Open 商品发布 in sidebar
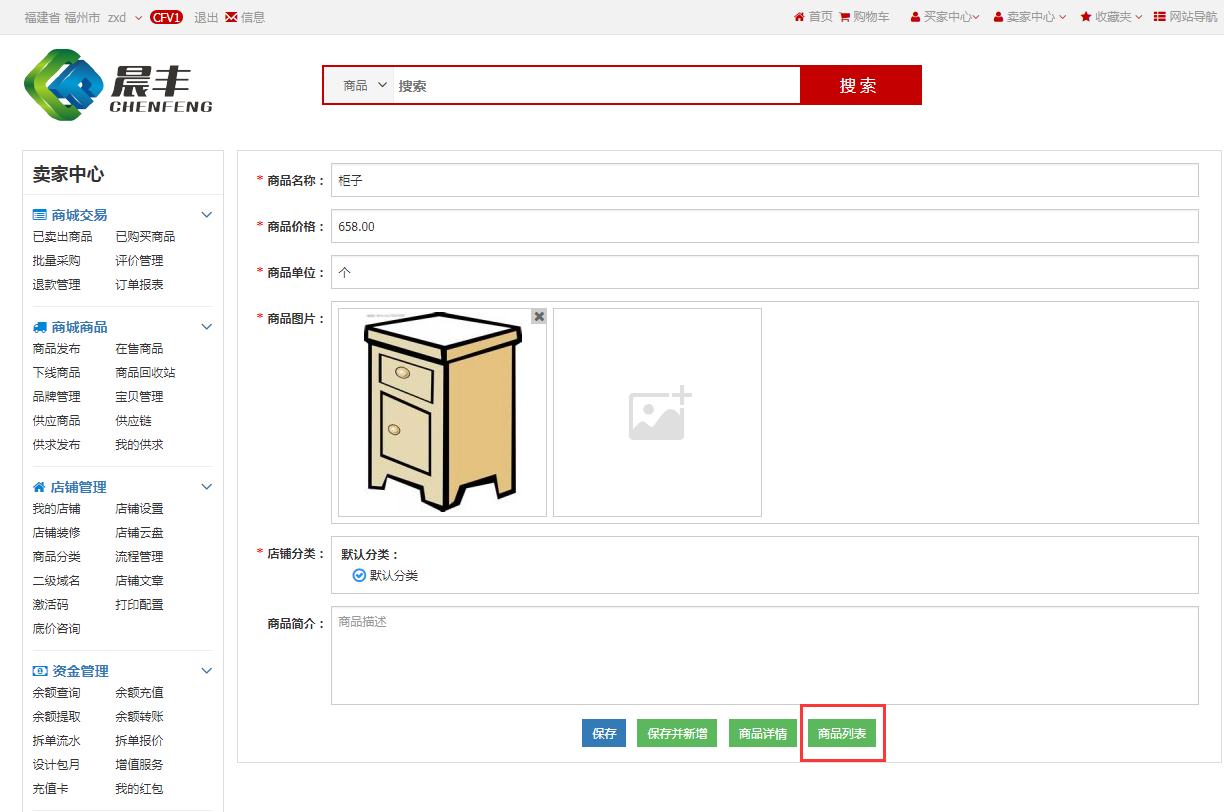1224x812 pixels. [x=56, y=349]
